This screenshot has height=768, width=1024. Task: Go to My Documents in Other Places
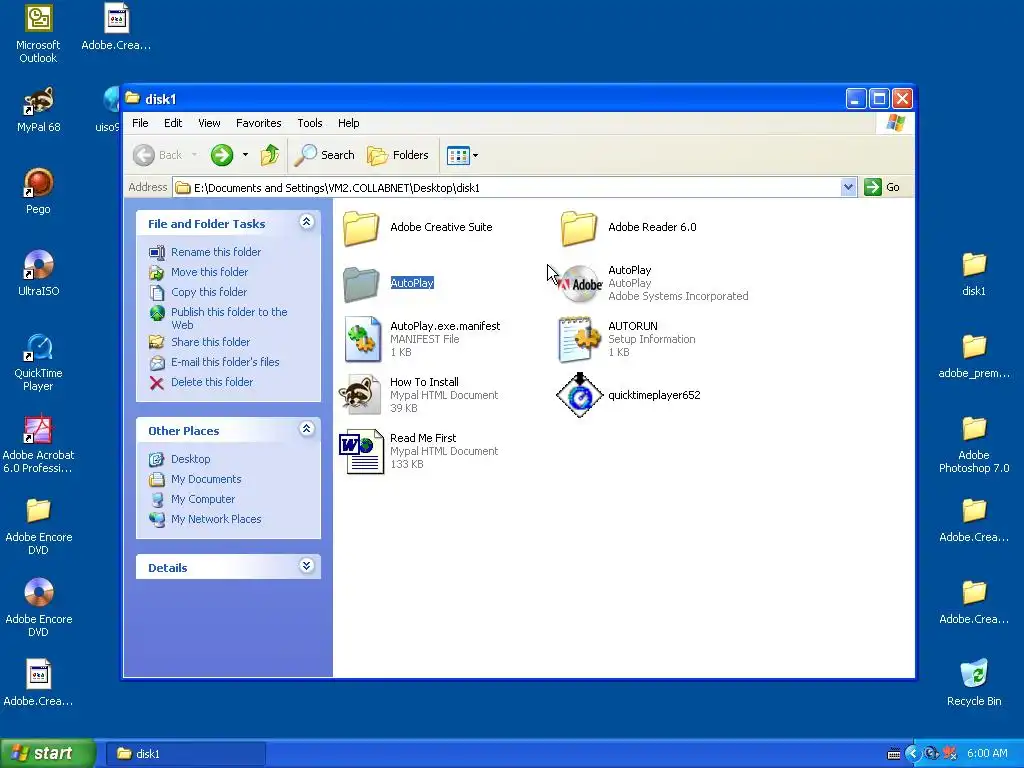click(x=206, y=479)
